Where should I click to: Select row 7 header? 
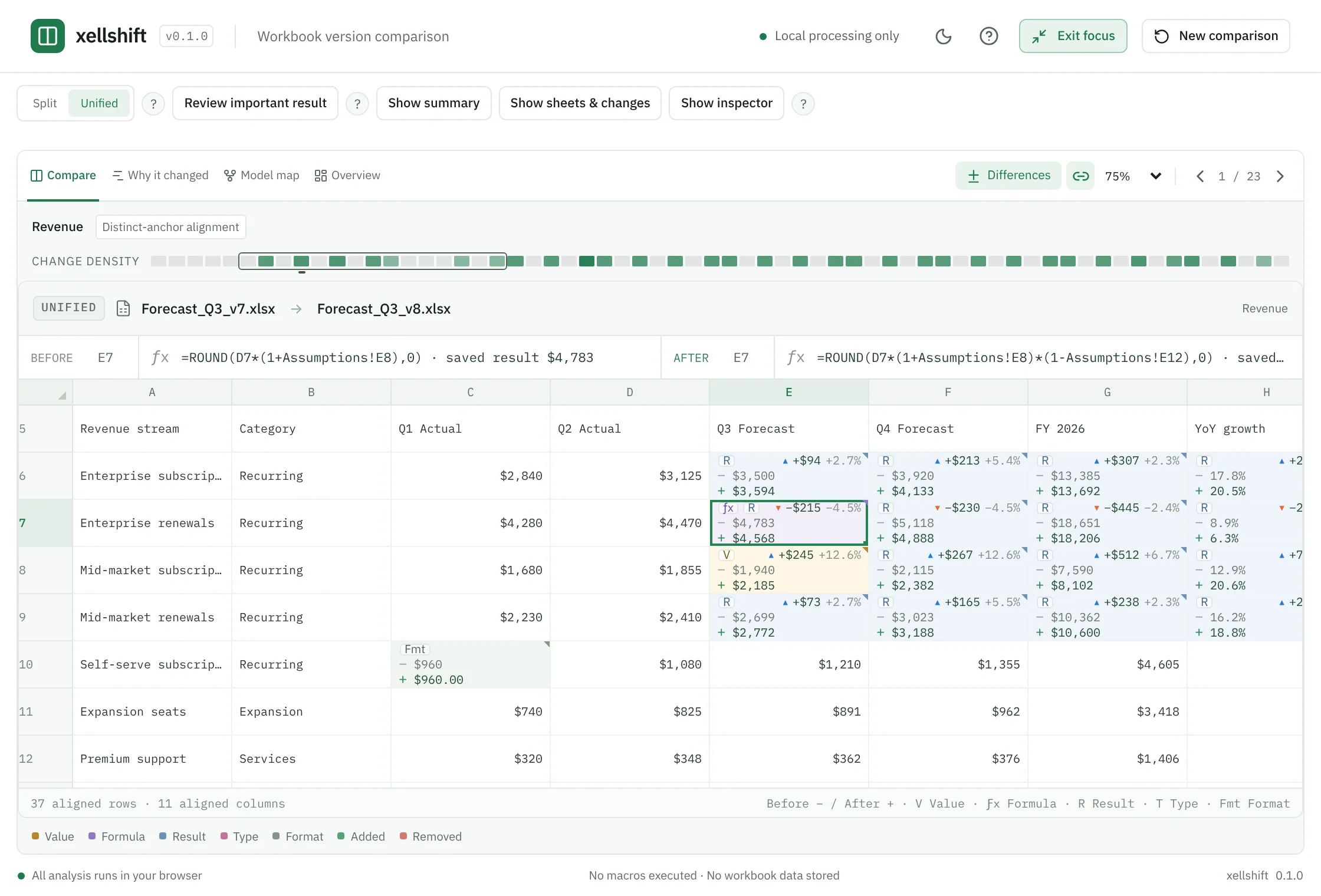point(45,523)
